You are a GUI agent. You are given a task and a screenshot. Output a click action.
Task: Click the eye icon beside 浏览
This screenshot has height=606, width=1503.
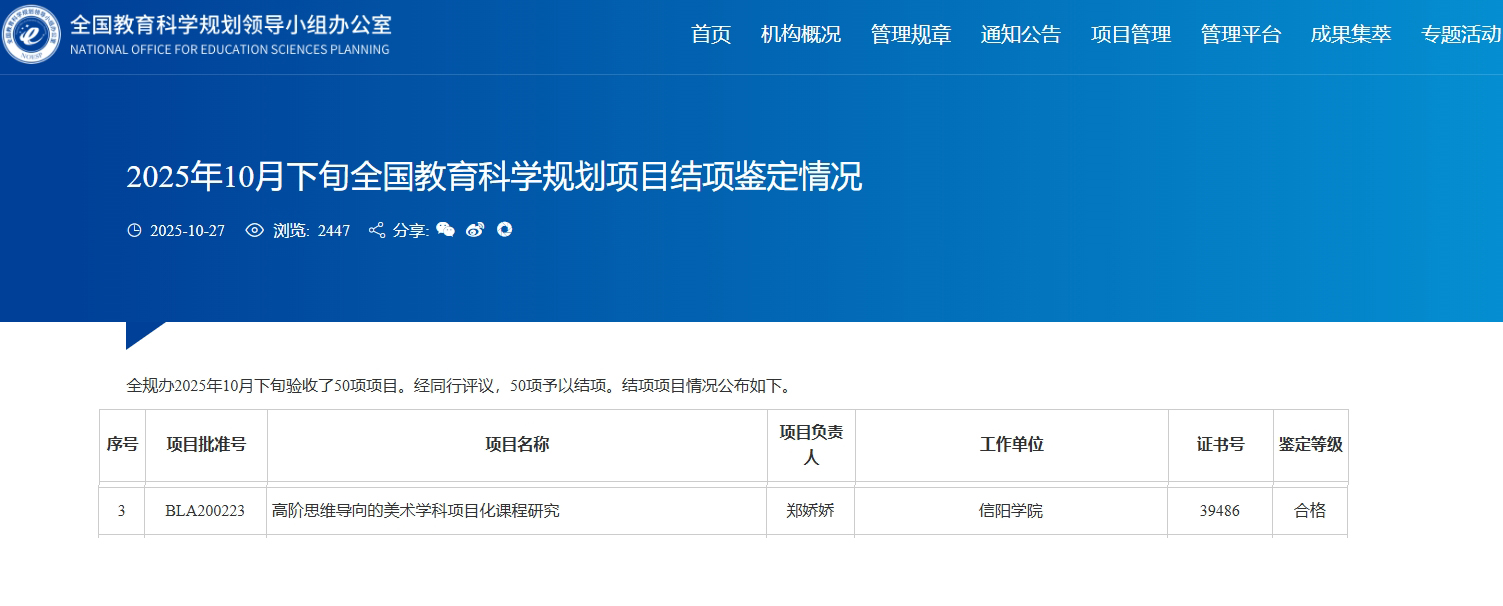255,230
